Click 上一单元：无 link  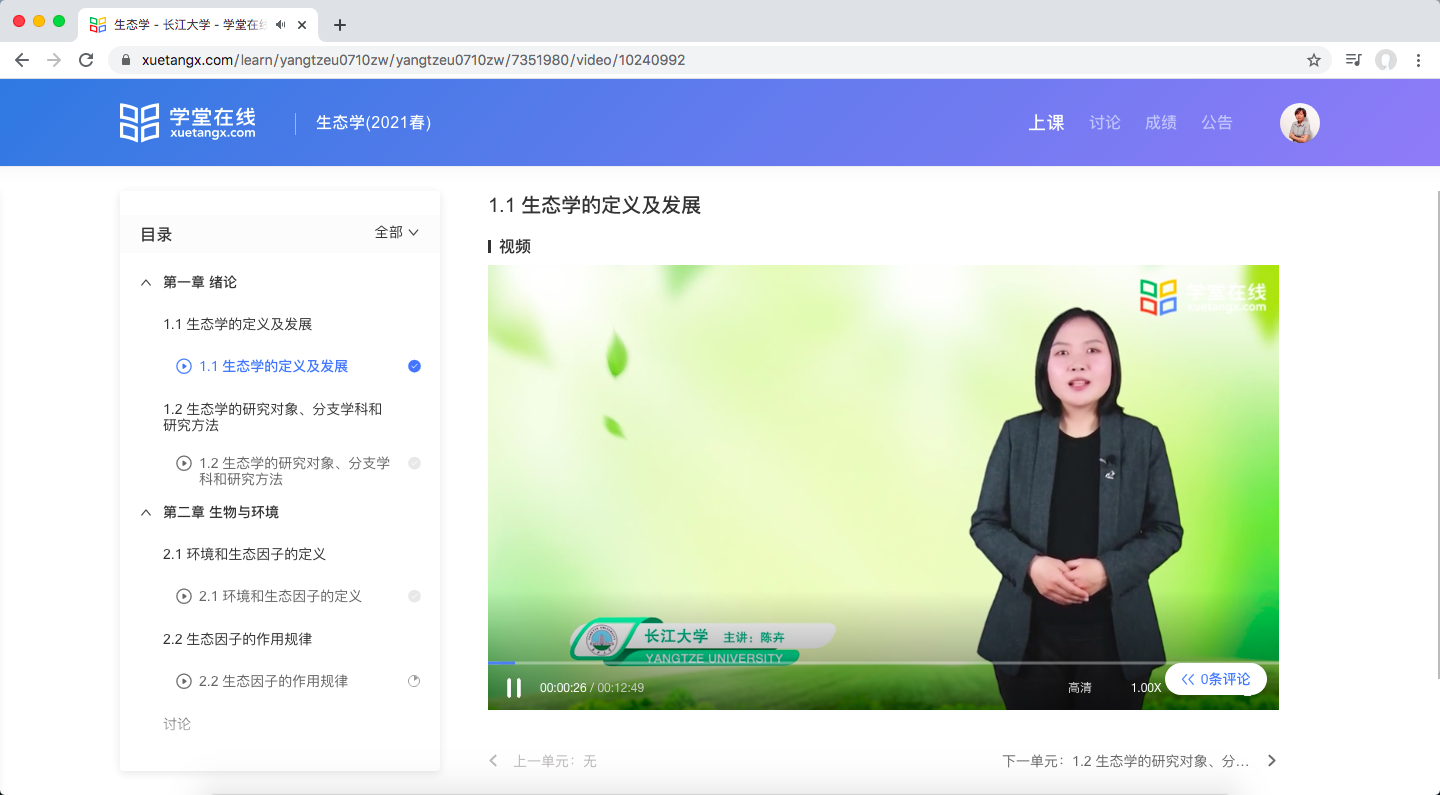pyautogui.click(x=555, y=761)
